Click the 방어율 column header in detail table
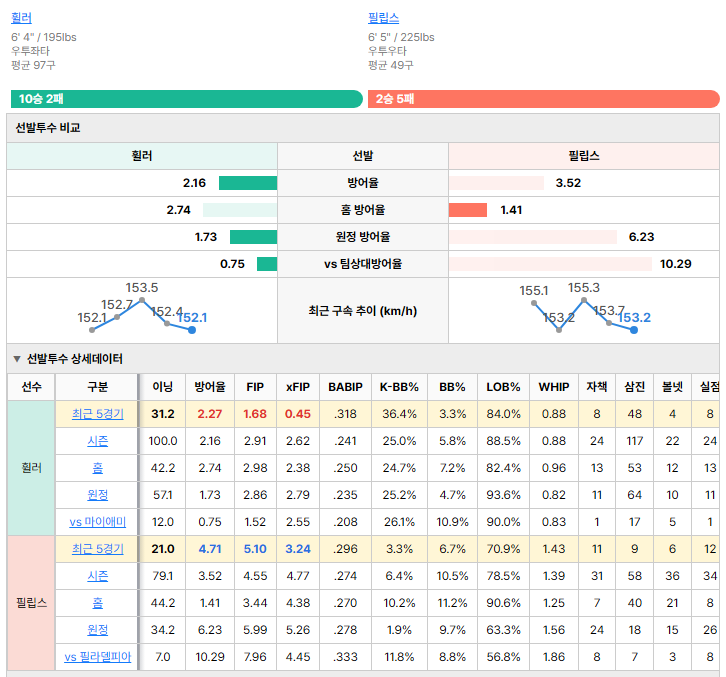Image resolution: width=726 pixels, height=677 pixels. pos(210,387)
